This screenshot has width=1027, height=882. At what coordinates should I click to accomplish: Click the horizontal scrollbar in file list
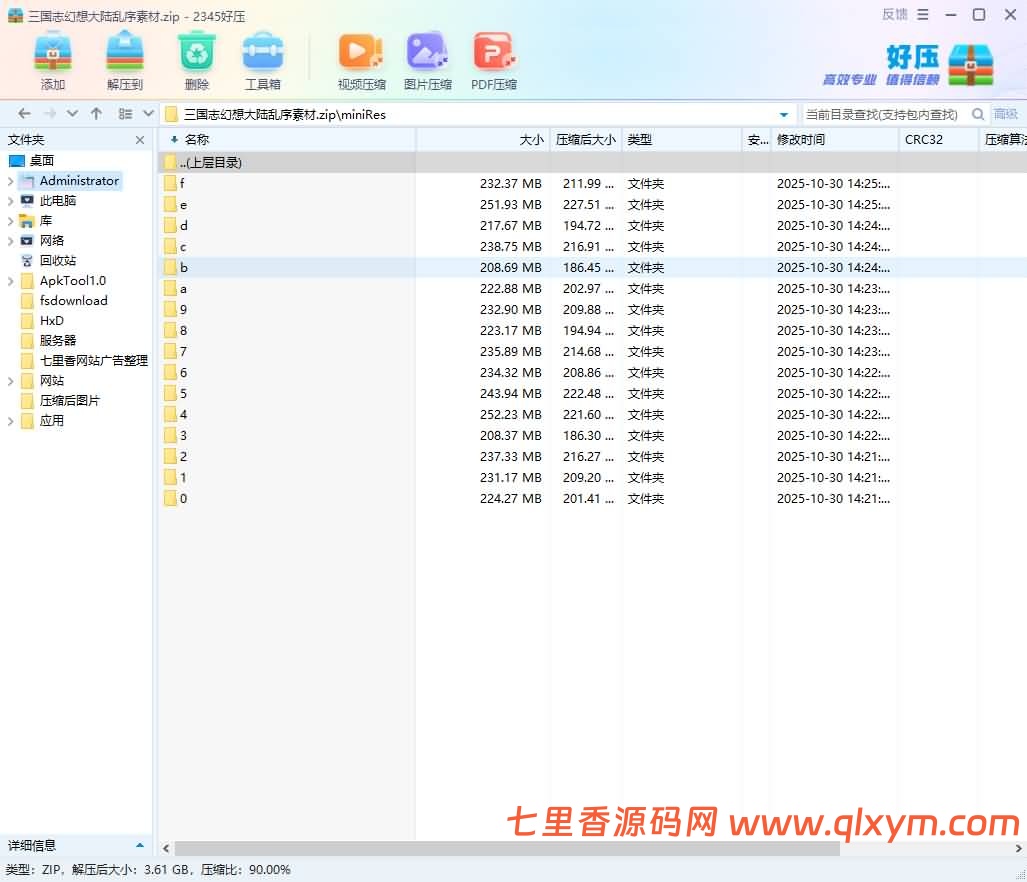(500, 848)
